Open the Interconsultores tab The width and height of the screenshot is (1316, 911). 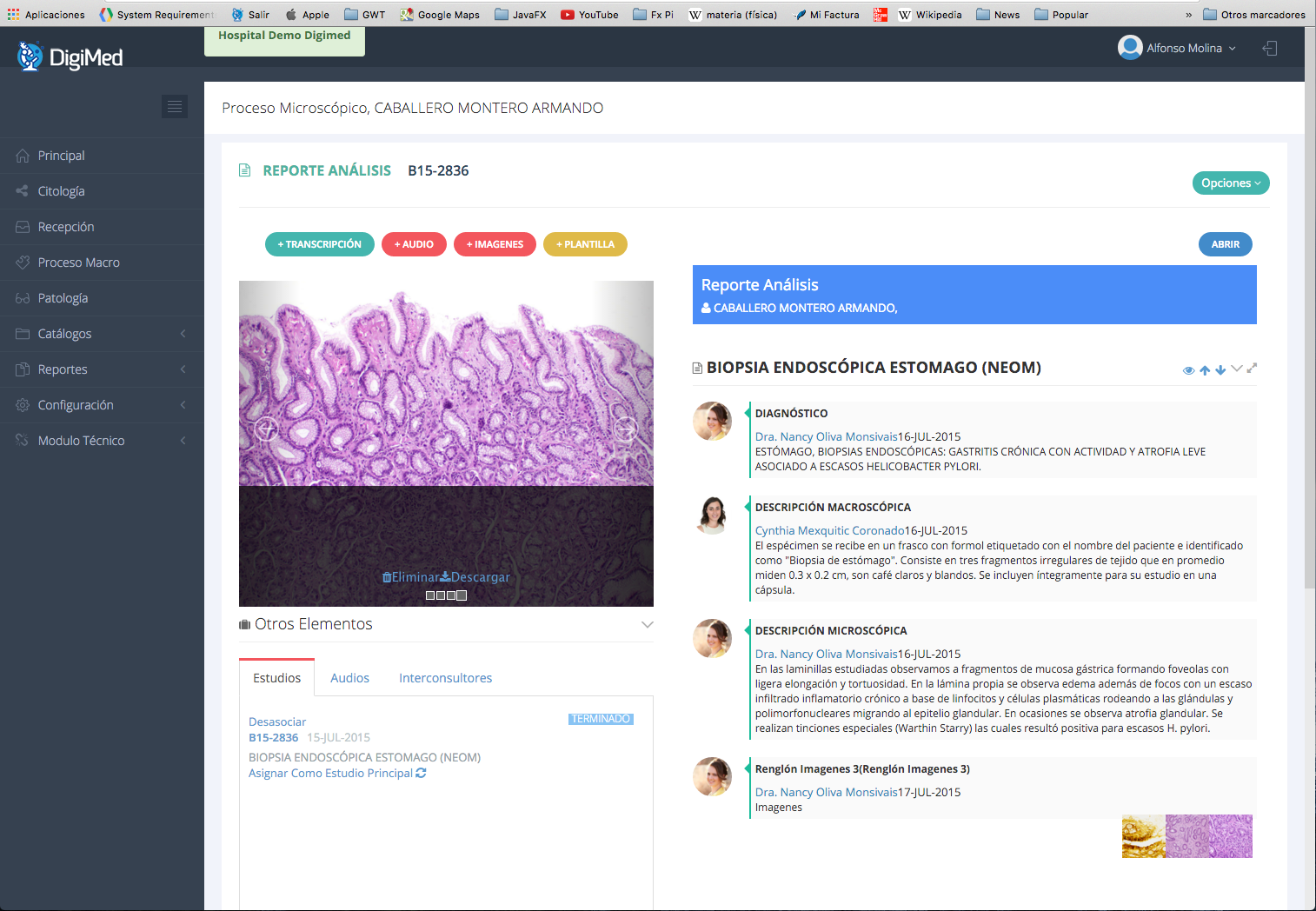pyautogui.click(x=445, y=678)
